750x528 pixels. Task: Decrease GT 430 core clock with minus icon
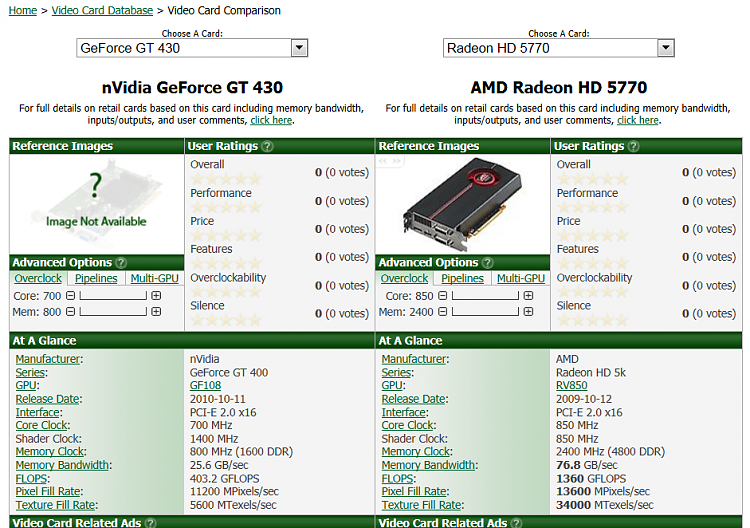coord(70,296)
